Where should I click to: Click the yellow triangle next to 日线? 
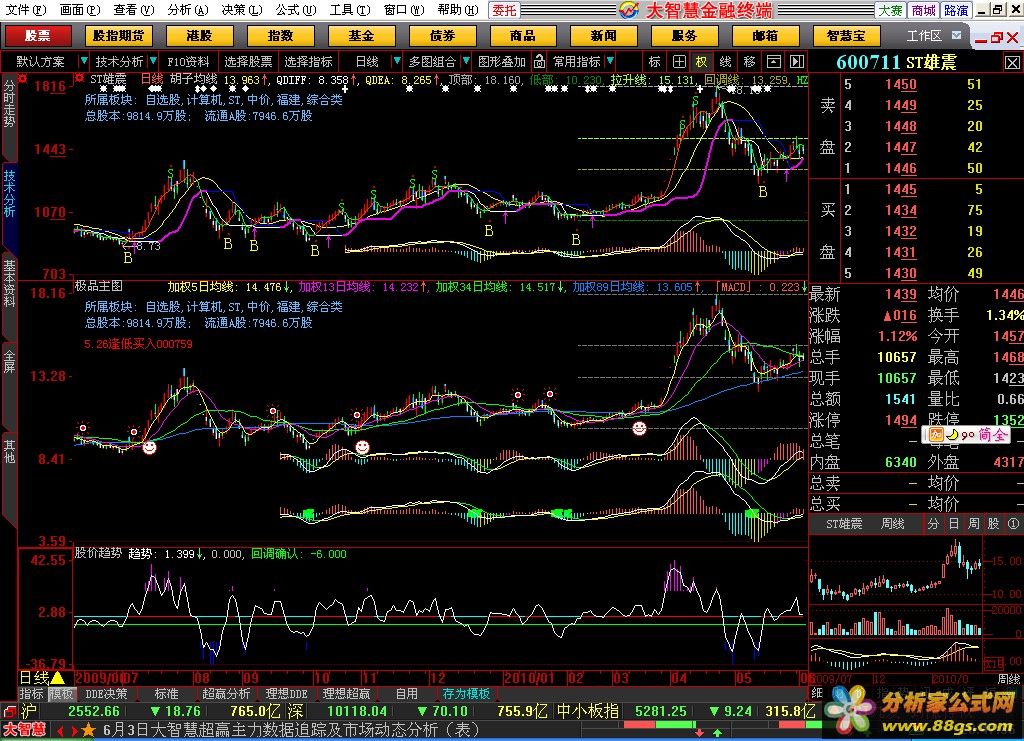pos(58,678)
